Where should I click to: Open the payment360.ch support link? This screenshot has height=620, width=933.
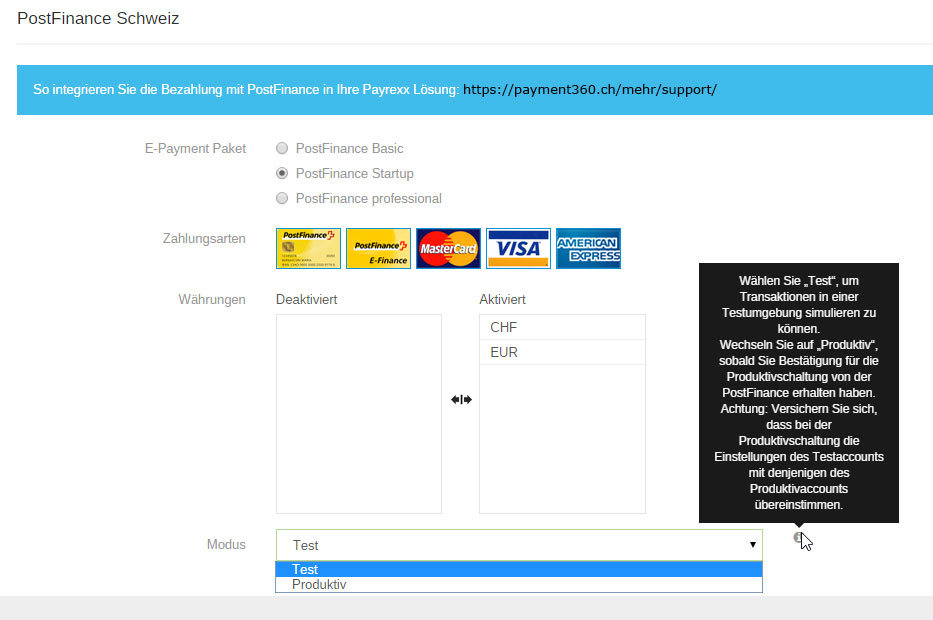[590, 89]
